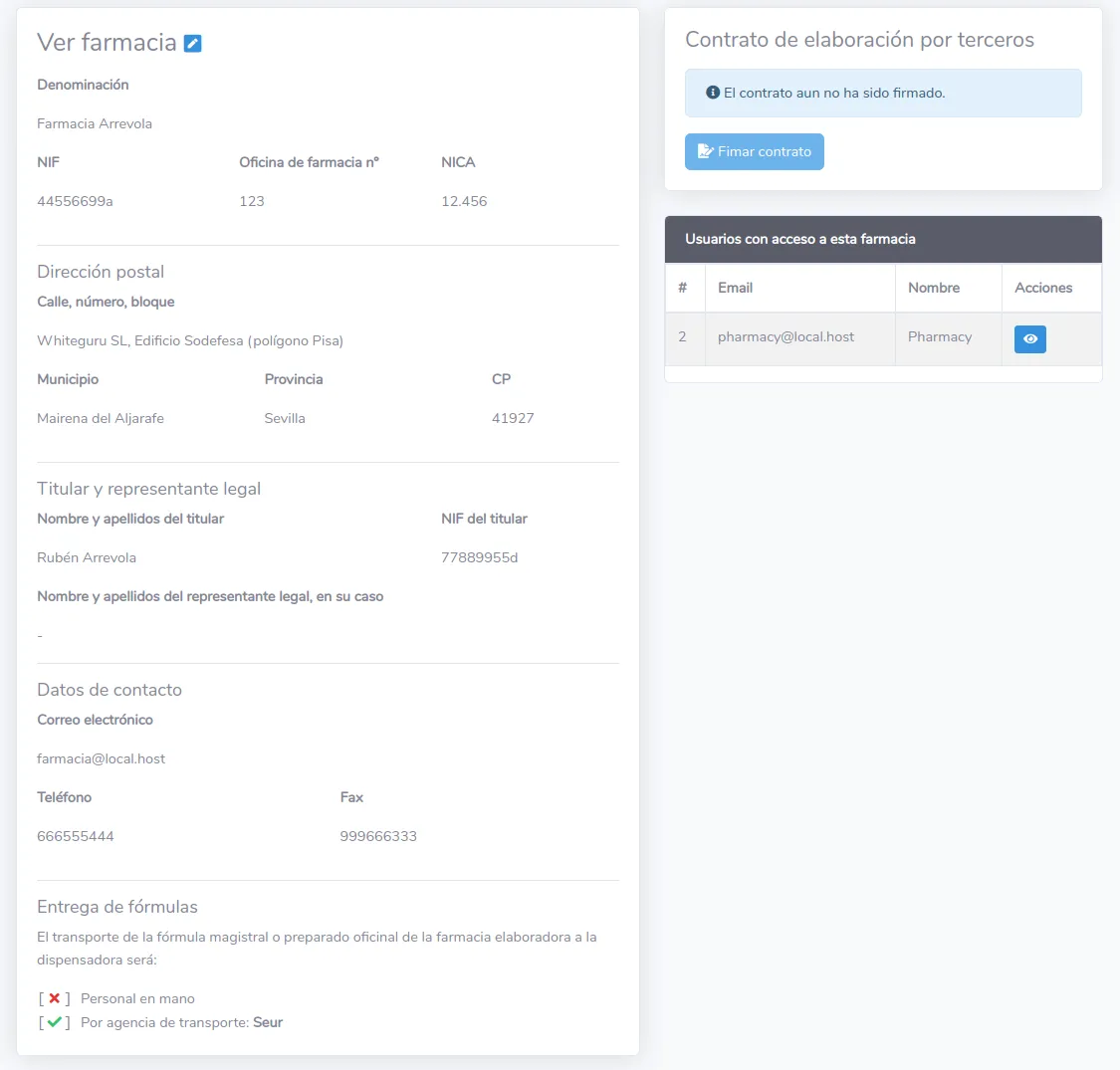Select the email farmacia@local.host
The height and width of the screenshot is (1070, 1120).
[101, 758]
